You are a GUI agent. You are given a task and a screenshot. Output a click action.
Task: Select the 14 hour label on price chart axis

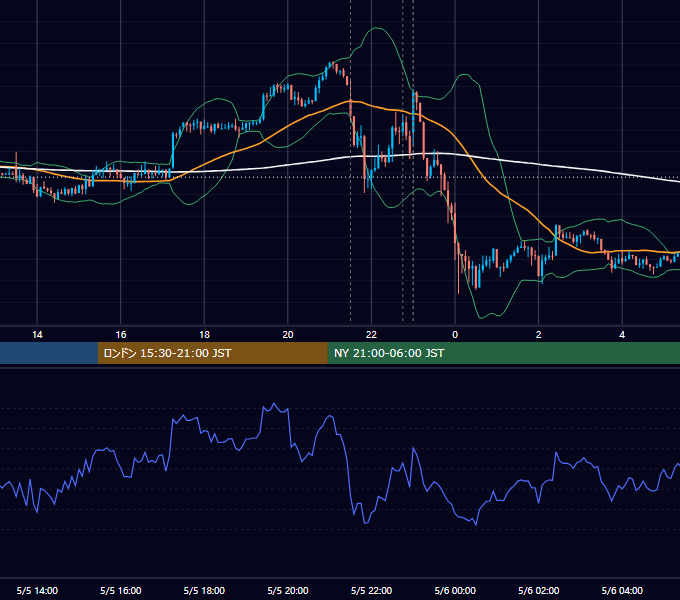[37, 335]
